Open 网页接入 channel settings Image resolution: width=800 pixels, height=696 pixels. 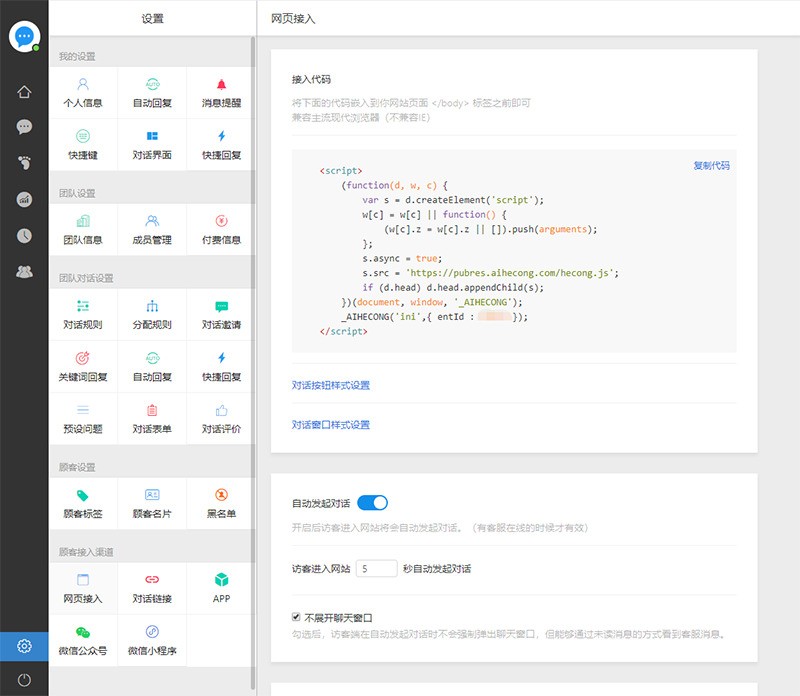tap(83, 588)
